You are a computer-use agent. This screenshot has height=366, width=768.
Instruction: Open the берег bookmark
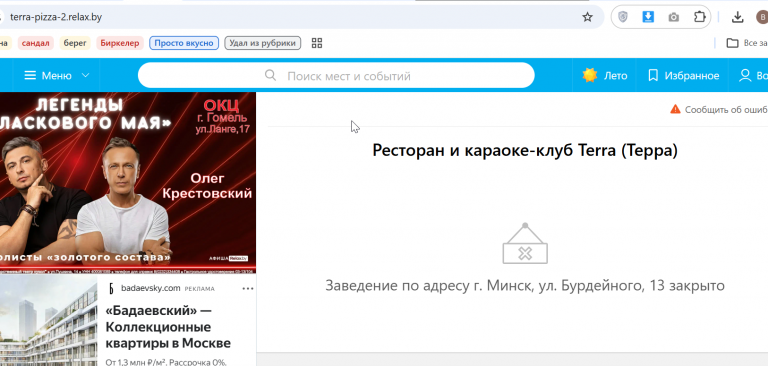[75, 43]
